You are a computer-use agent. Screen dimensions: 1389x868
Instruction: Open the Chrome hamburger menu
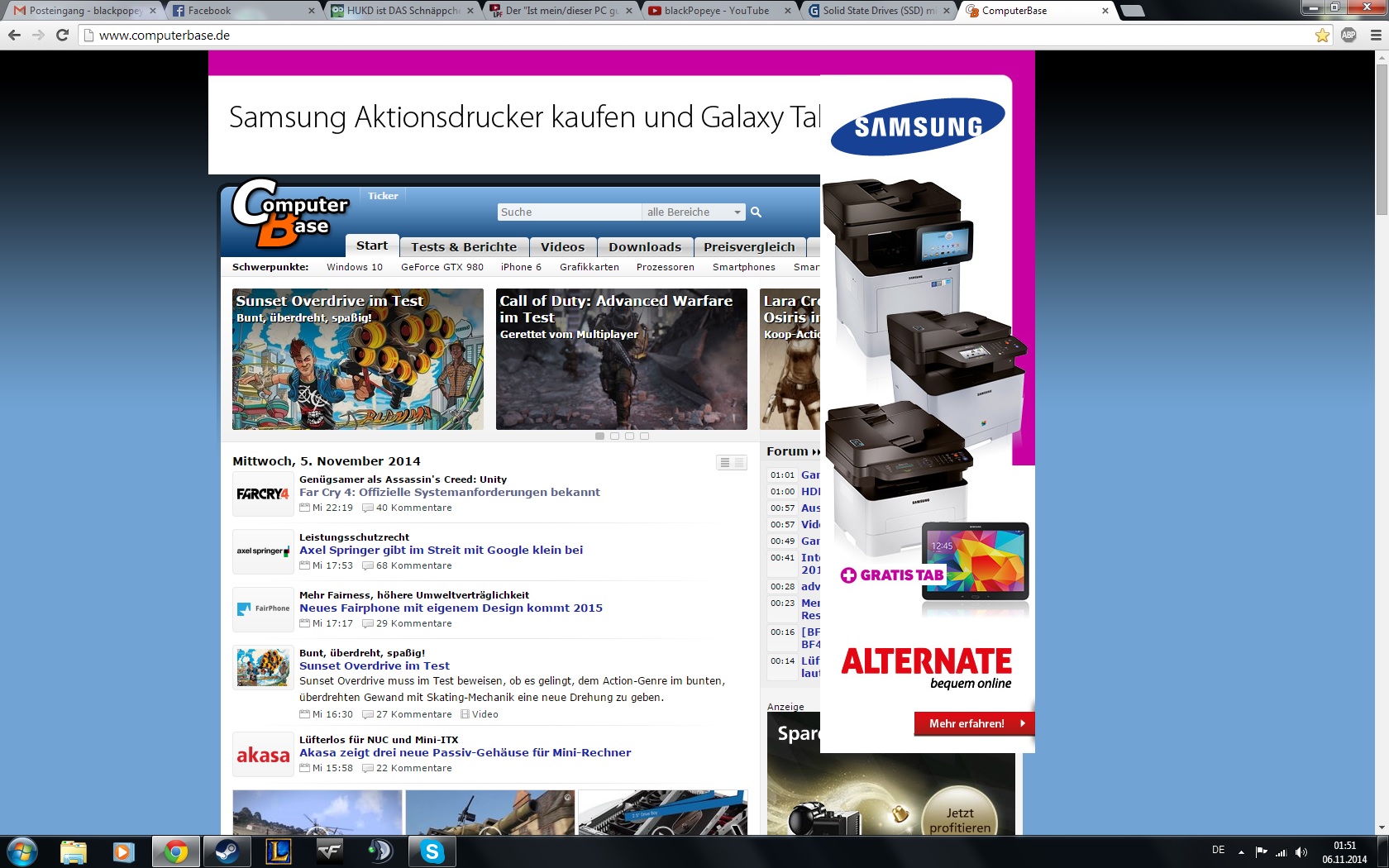(1376, 35)
